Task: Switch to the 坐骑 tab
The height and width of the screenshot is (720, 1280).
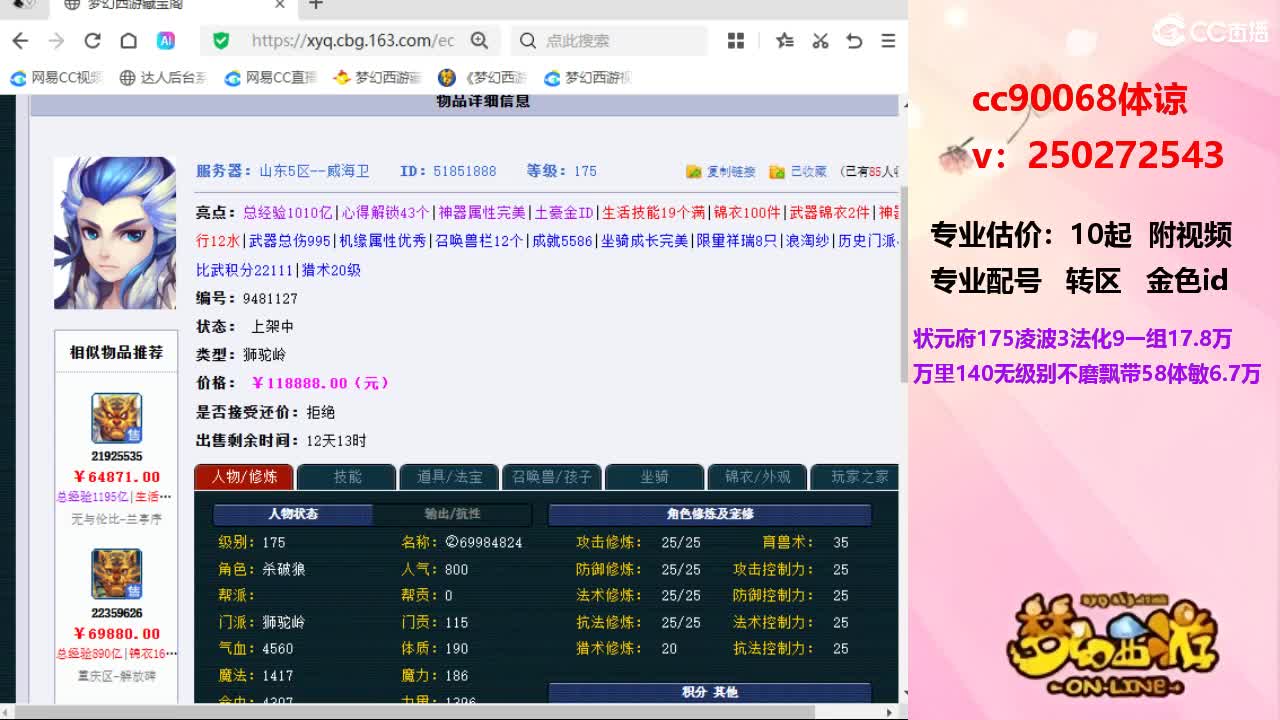Action: click(x=654, y=477)
